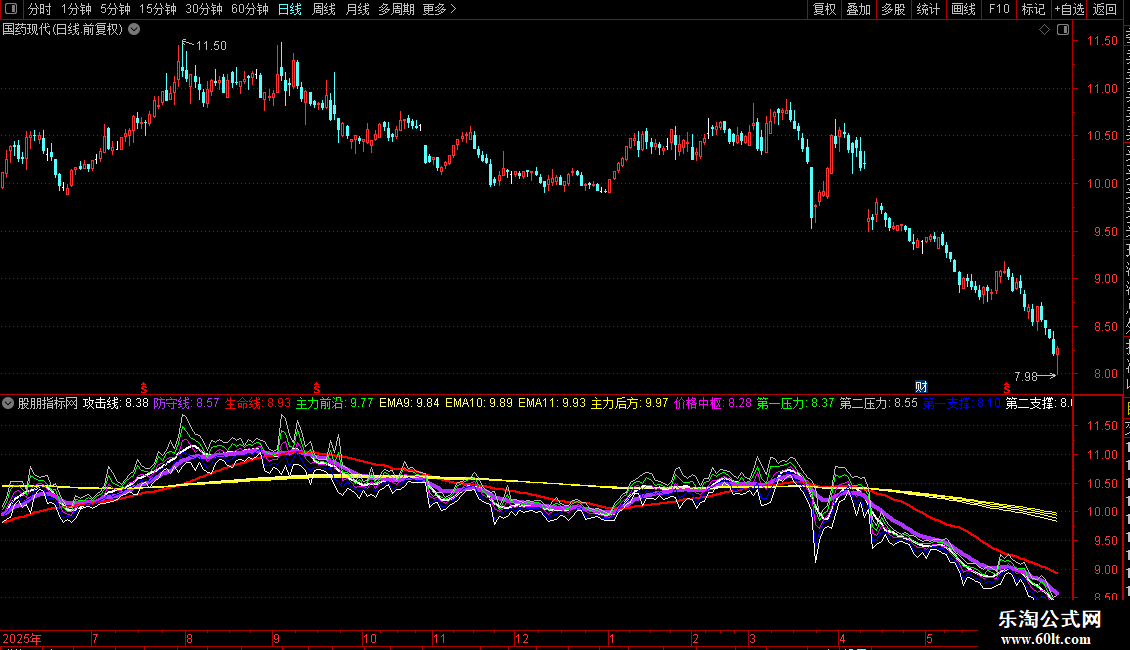This screenshot has height=650, width=1130.
Task: Click the 攻击线: 8.38 indicator value
Action: 116,404
